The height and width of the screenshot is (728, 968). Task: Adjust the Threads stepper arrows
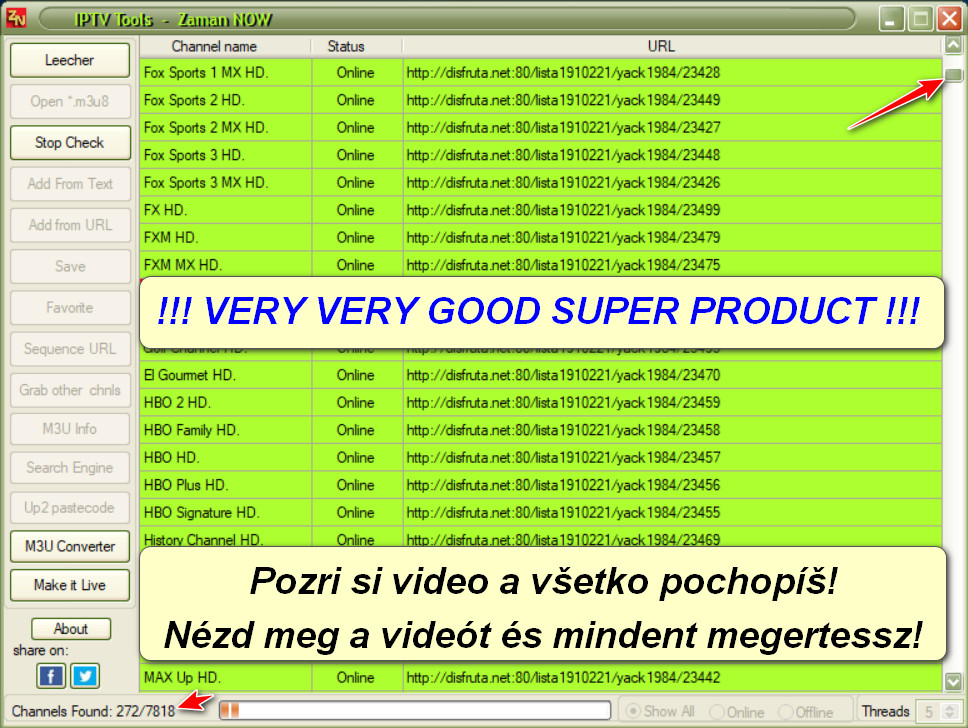tap(951, 711)
